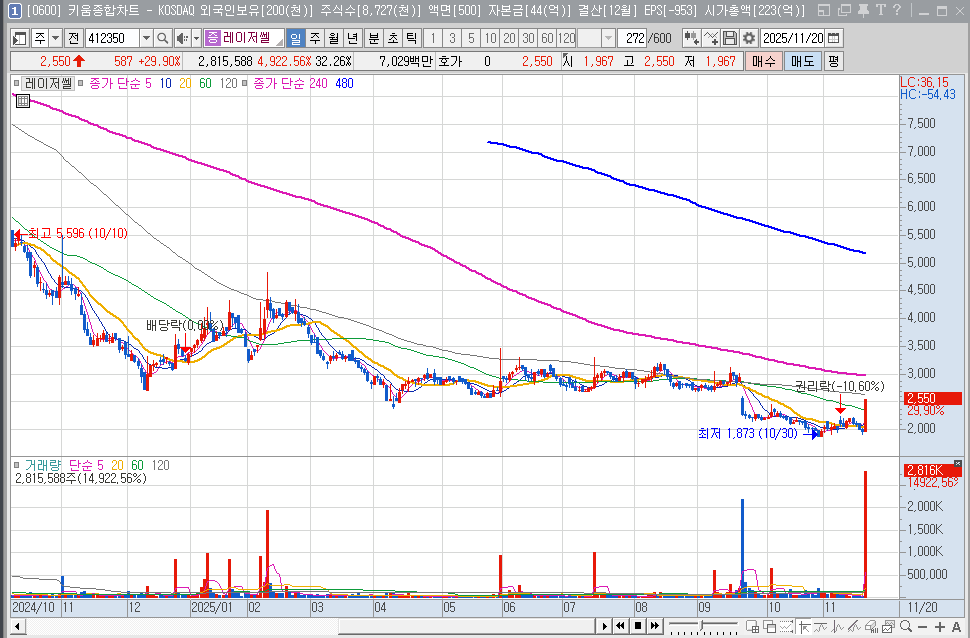Click the bottom zoom magnifier icon
The image size is (970, 638).
[x=906, y=626]
